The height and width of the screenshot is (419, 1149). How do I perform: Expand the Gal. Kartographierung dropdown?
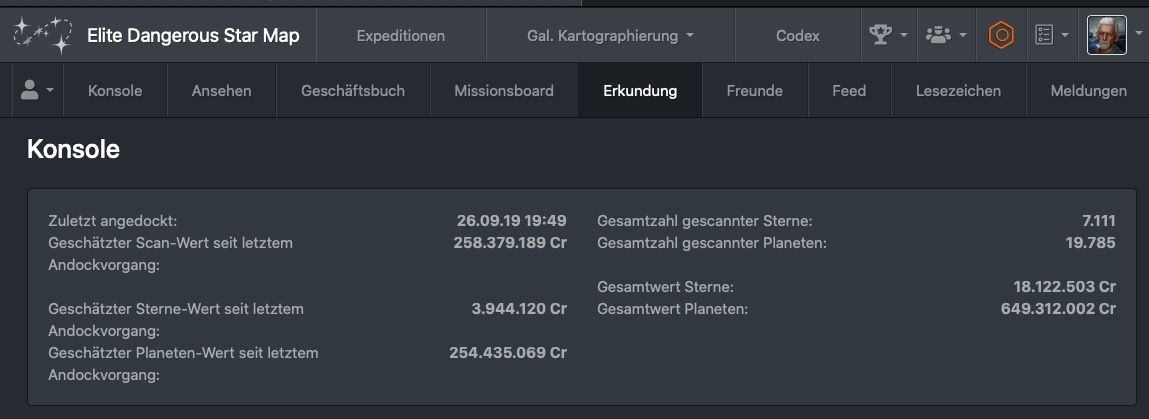[x=610, y=35]
